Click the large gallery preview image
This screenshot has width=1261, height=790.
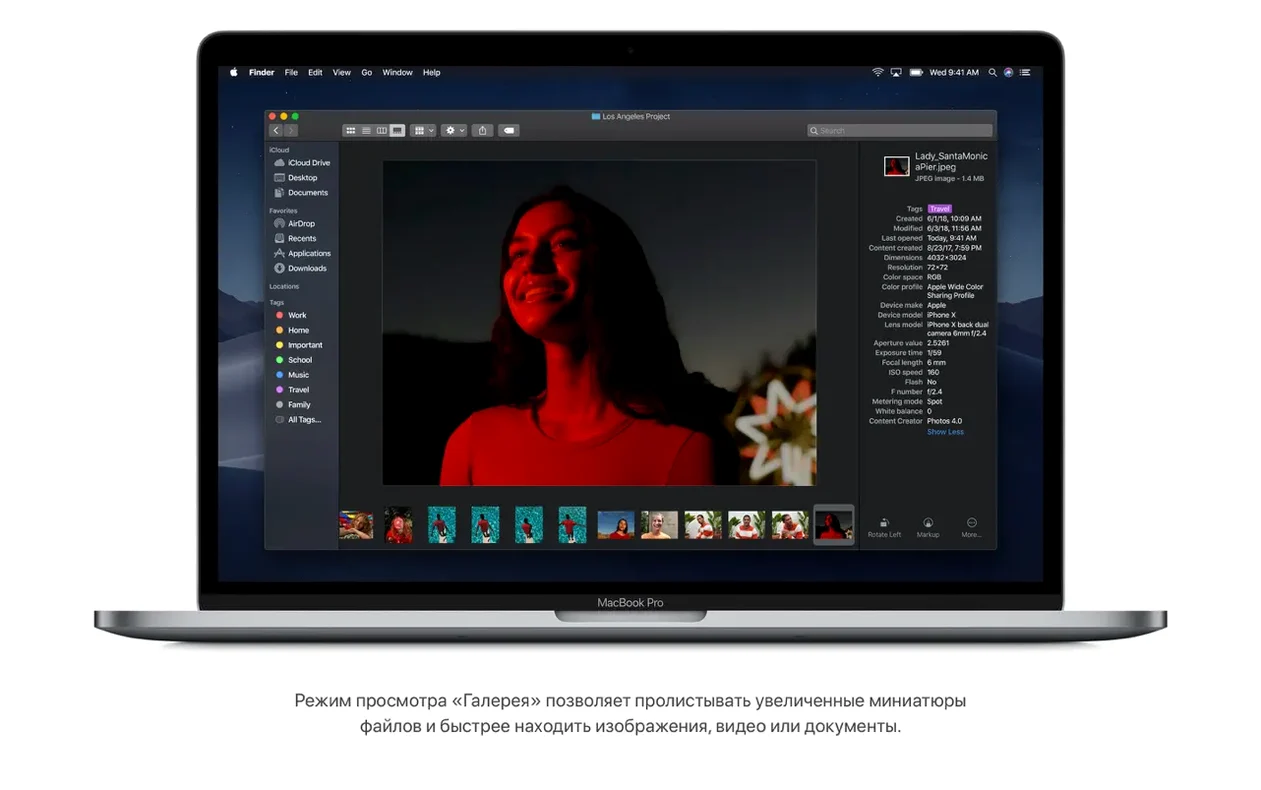click(x=599, y=323)
